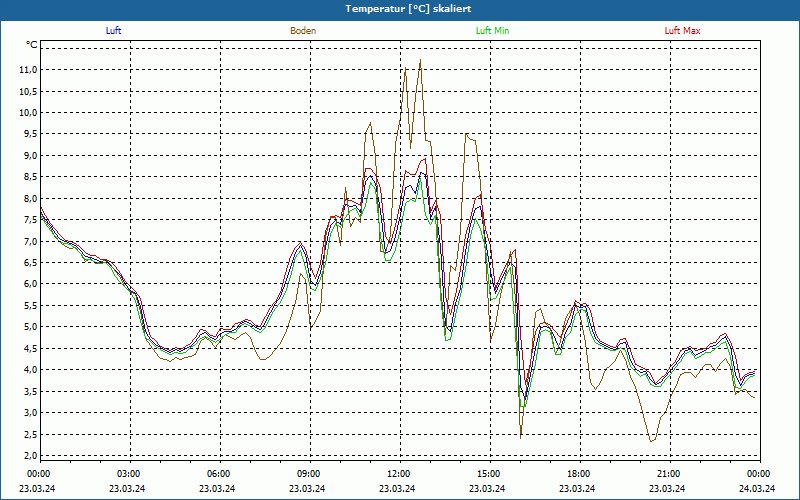Click the '°C' axis unit label
This screenshot has height=500, width=800.
pyautogui.click(x=32, y=45)
